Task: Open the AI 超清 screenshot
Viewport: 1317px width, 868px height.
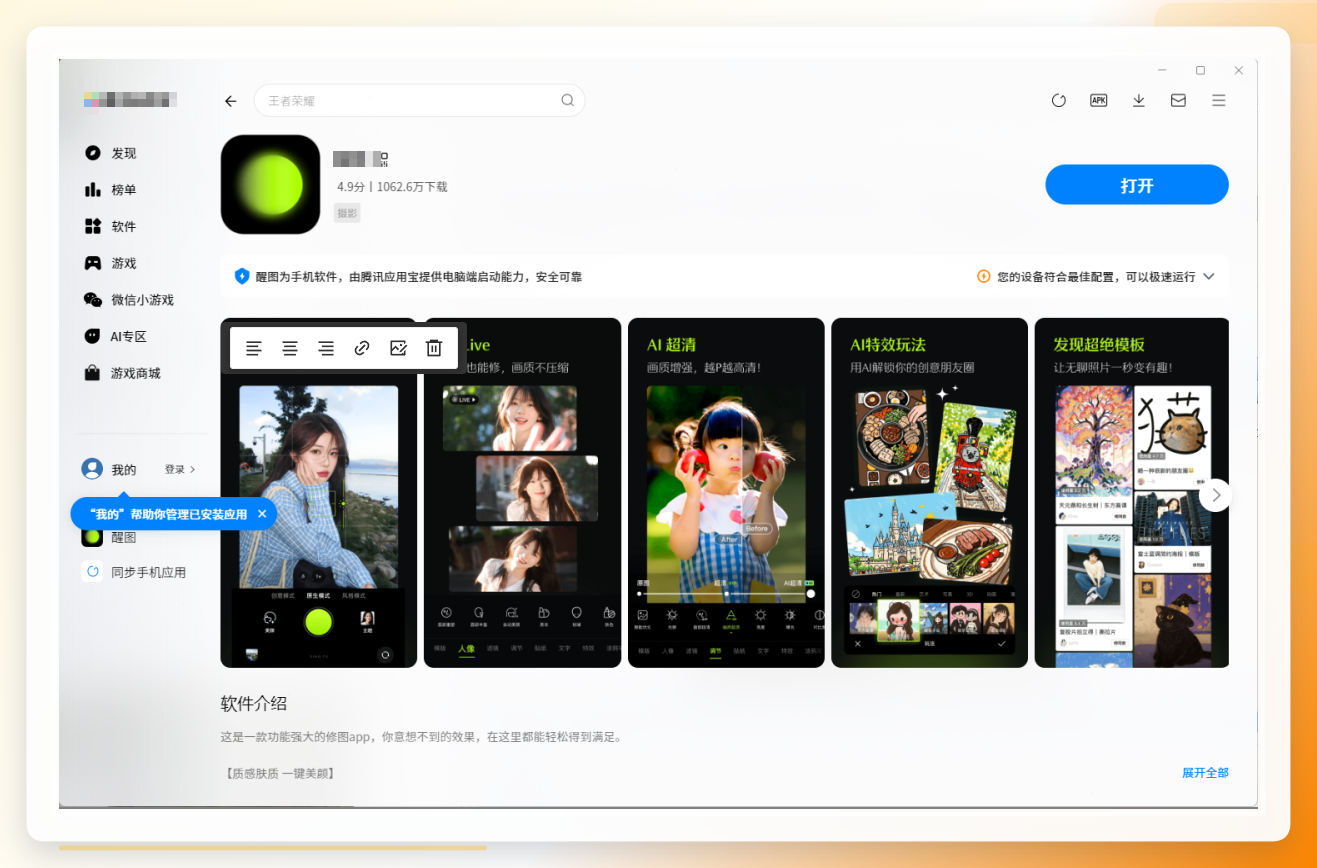Action: coord(726,493)
